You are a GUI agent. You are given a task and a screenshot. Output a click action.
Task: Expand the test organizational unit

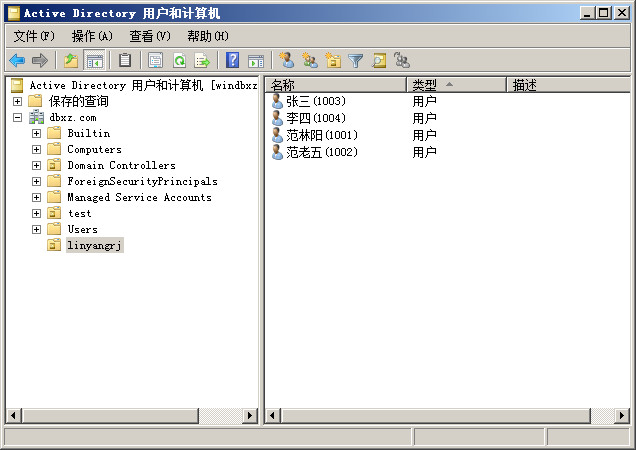tap(37, 213)
